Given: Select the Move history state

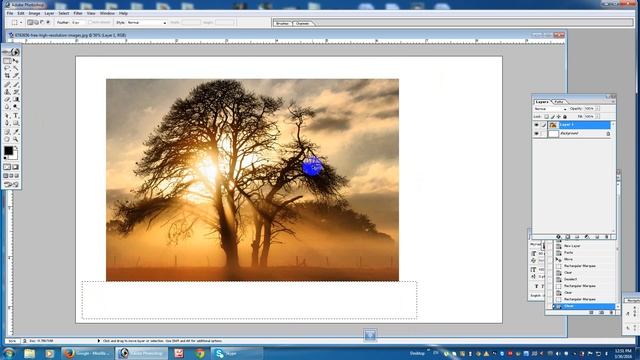Looking at the screenshot, I should [x=568, y=259].
